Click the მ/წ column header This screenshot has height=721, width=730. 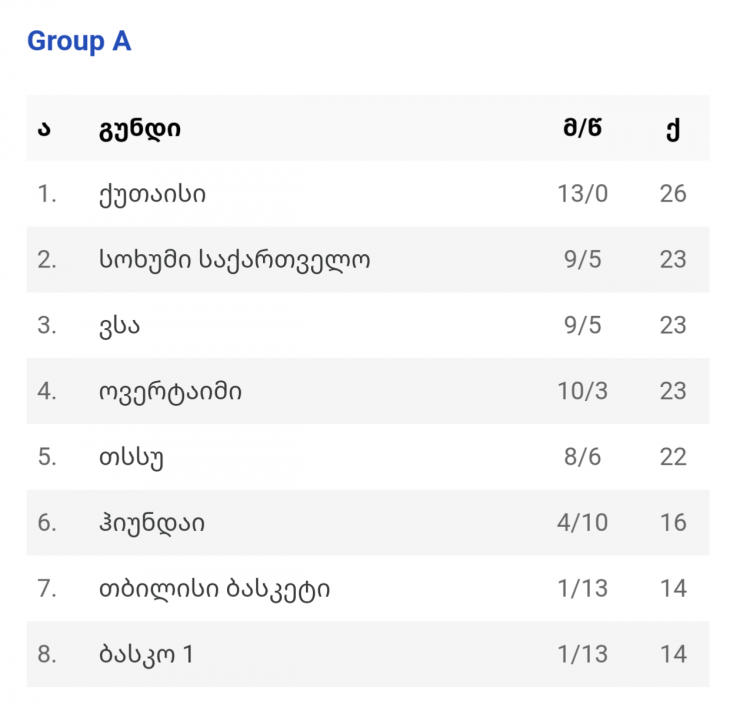click(x=582, y=128)
